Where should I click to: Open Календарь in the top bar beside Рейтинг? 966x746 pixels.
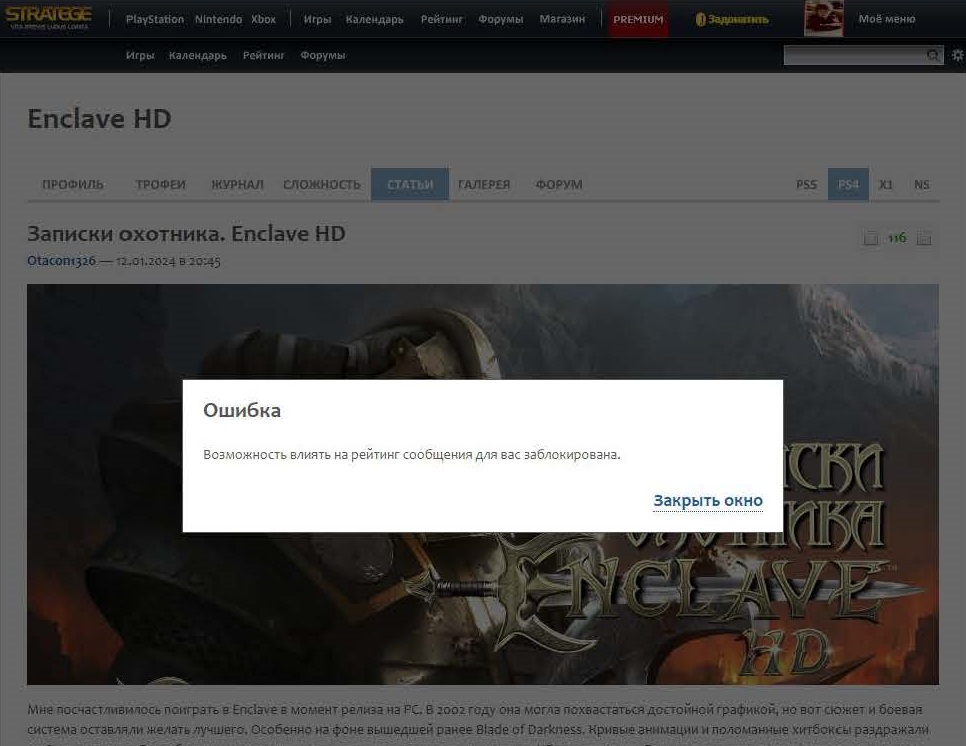[375, 19]
